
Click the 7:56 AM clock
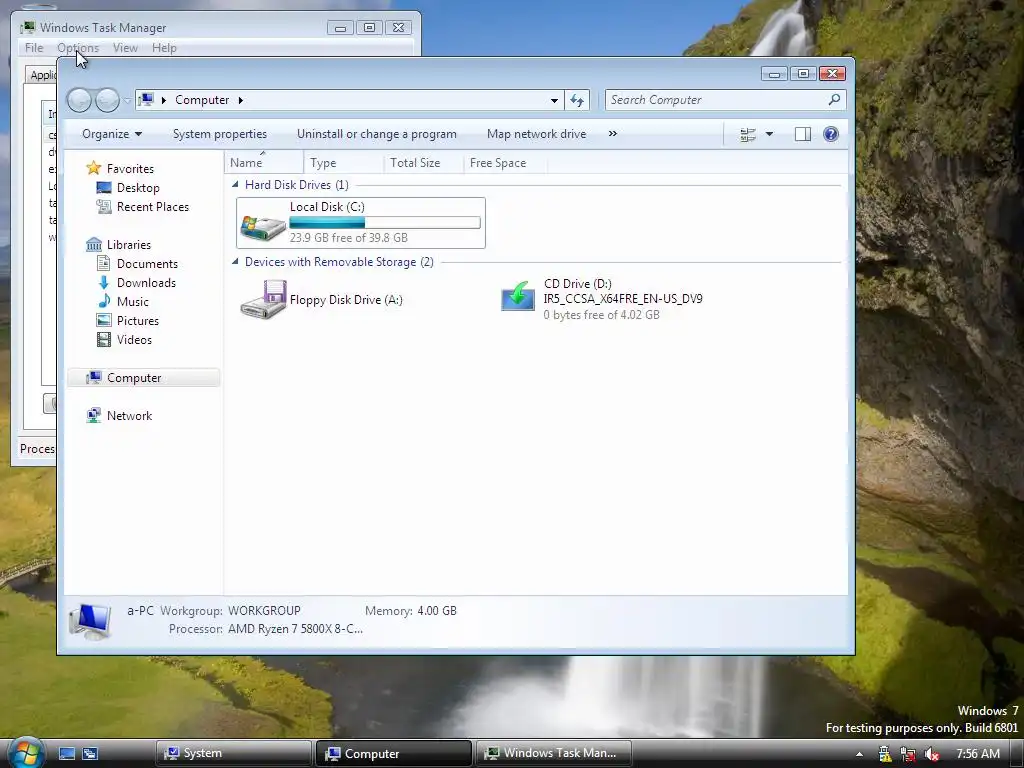pyautogui.click(x=978, y=754)
